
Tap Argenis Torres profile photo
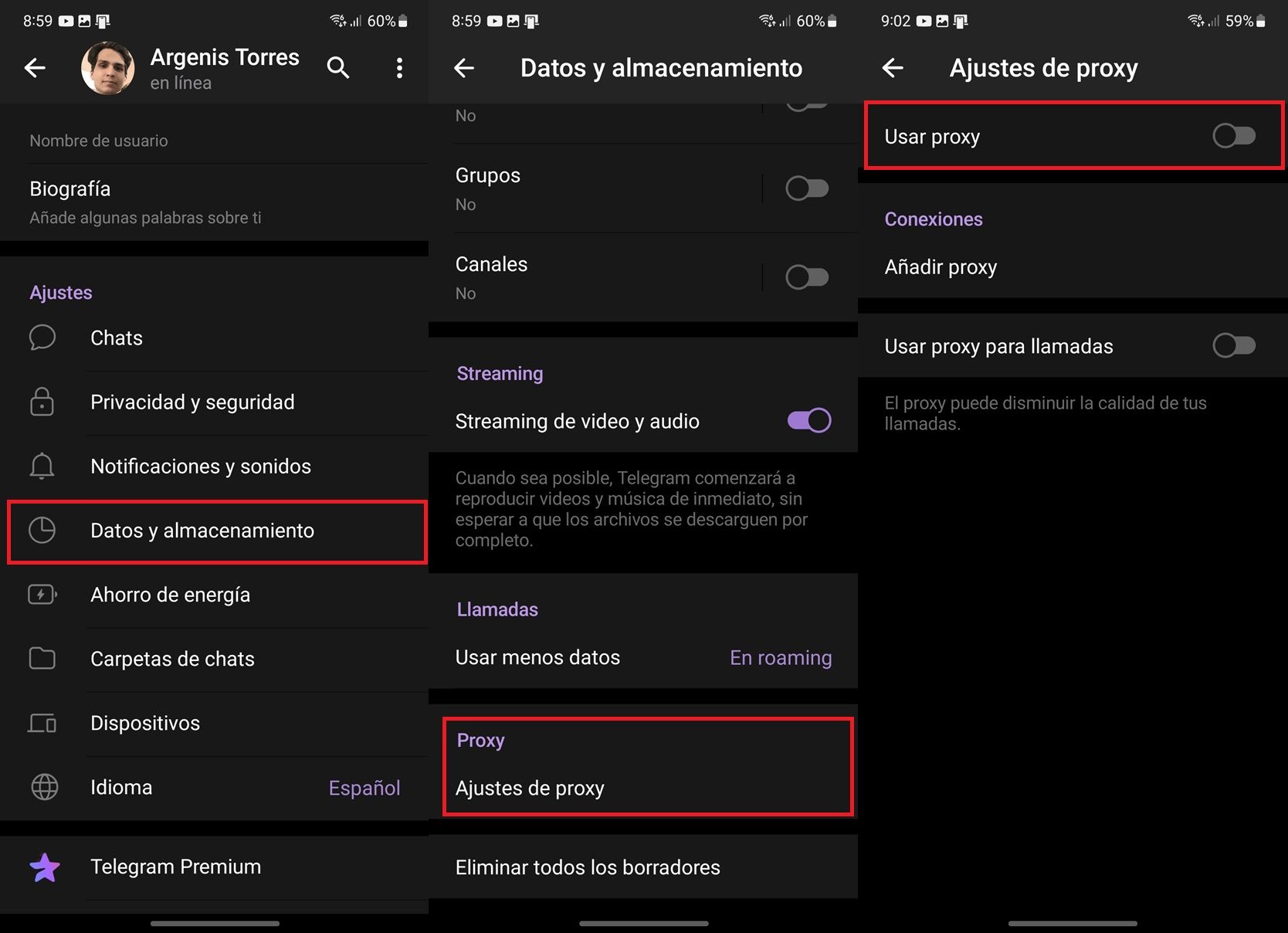[107, 68]
